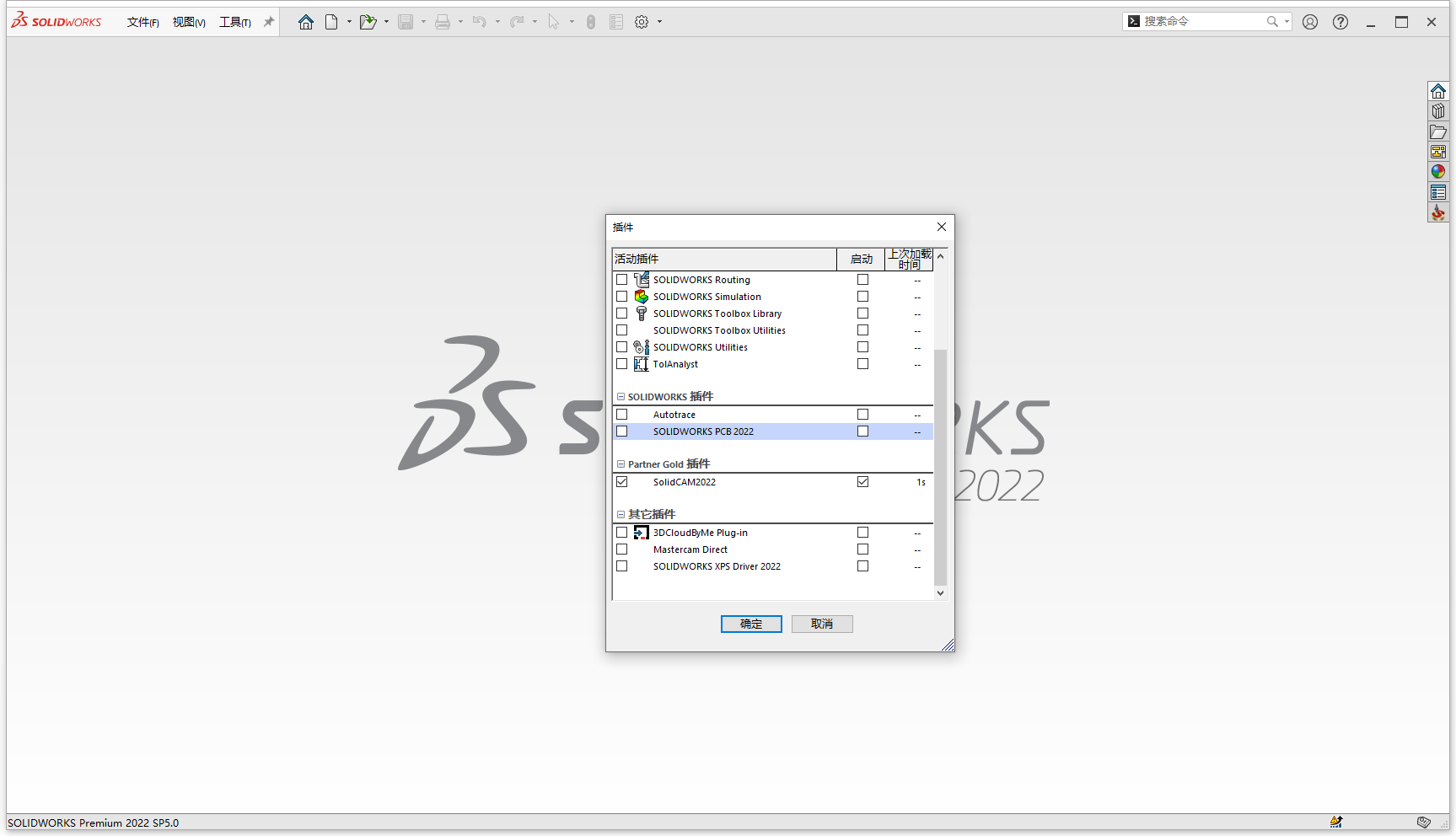The height and width of the screenshot is (836, 1456).
Task: Click the 确定 button
Action: tap(751, 624)
